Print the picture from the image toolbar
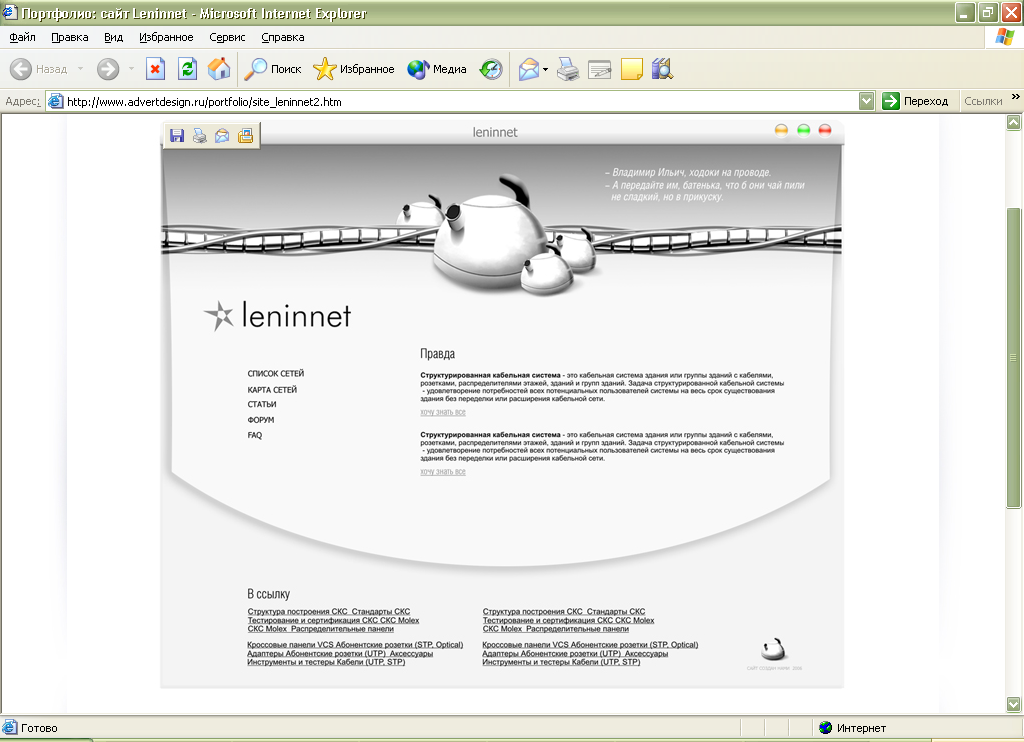 pos(200,136)
